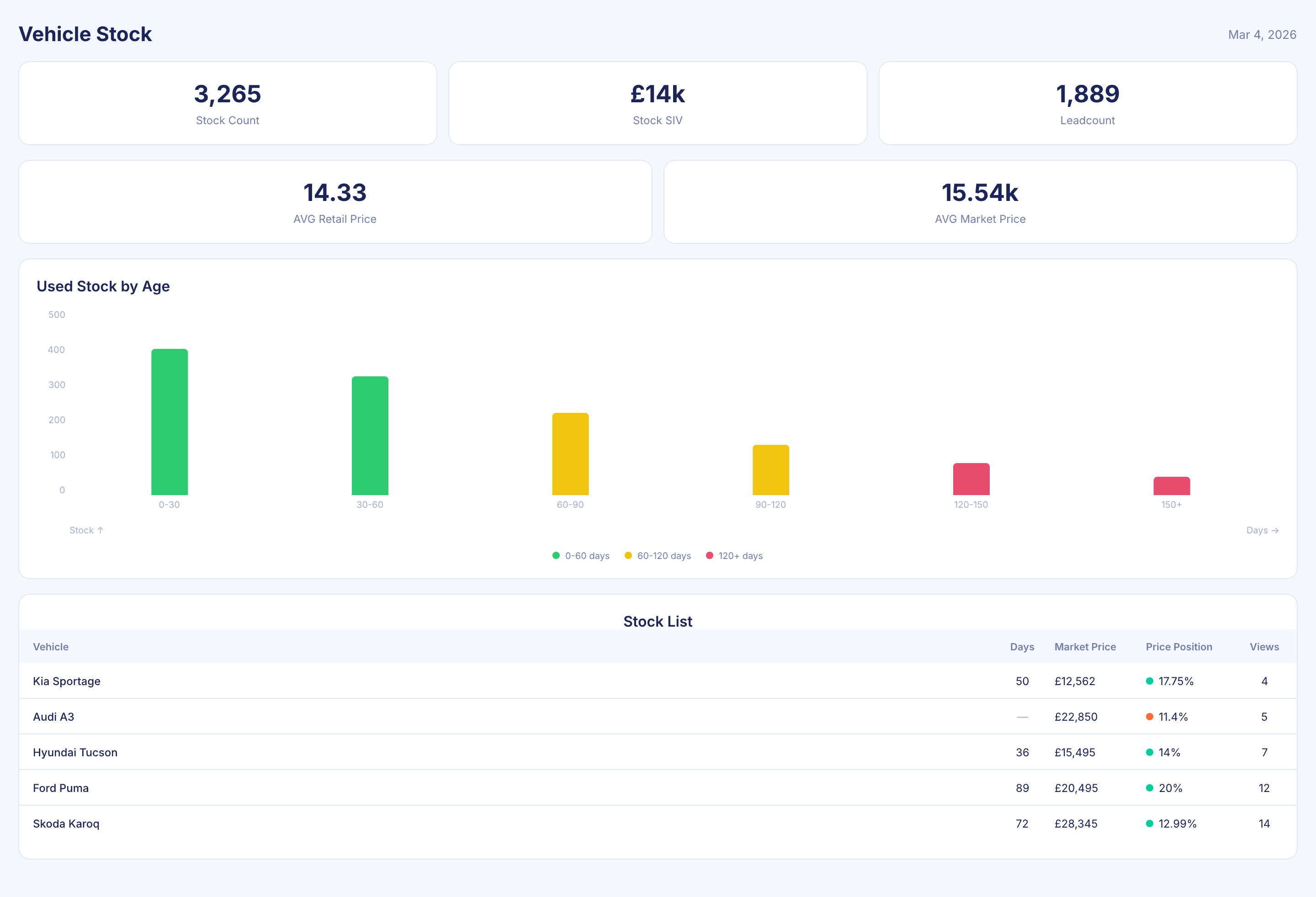Select the 120-150 days bar
The width and height of the screenshot is (1316, 897).
[x=971, y=480]
